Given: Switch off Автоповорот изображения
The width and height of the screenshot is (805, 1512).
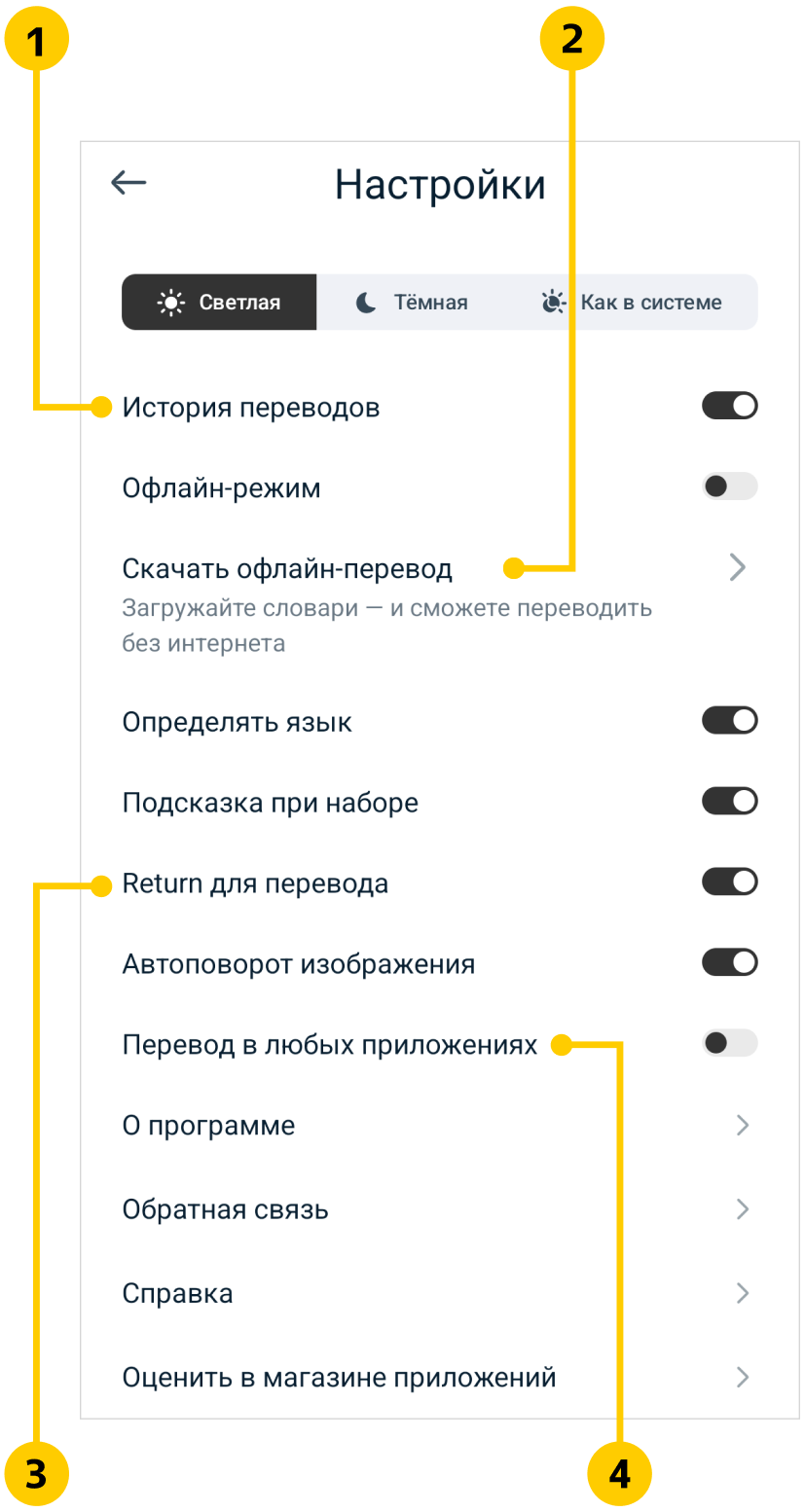Looking at the screenshot, I should click(729, 963).
